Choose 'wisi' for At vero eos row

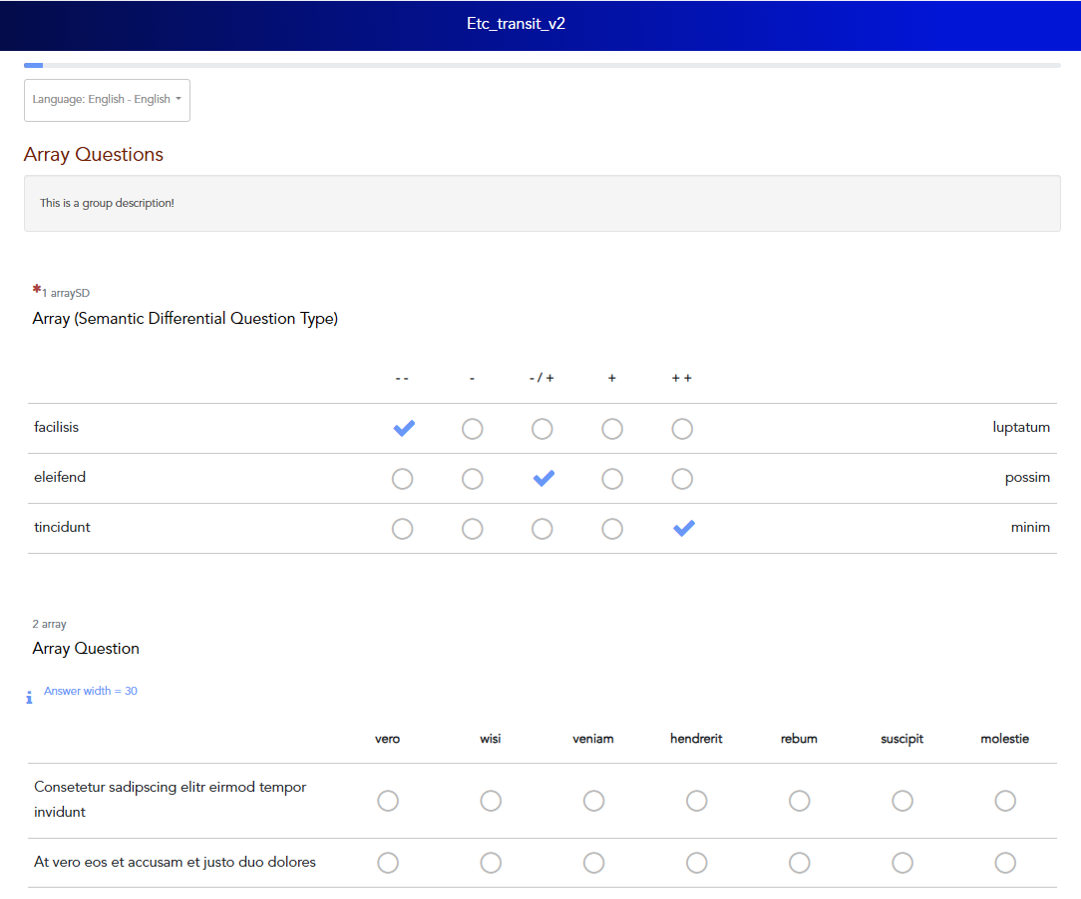point(490,863)
